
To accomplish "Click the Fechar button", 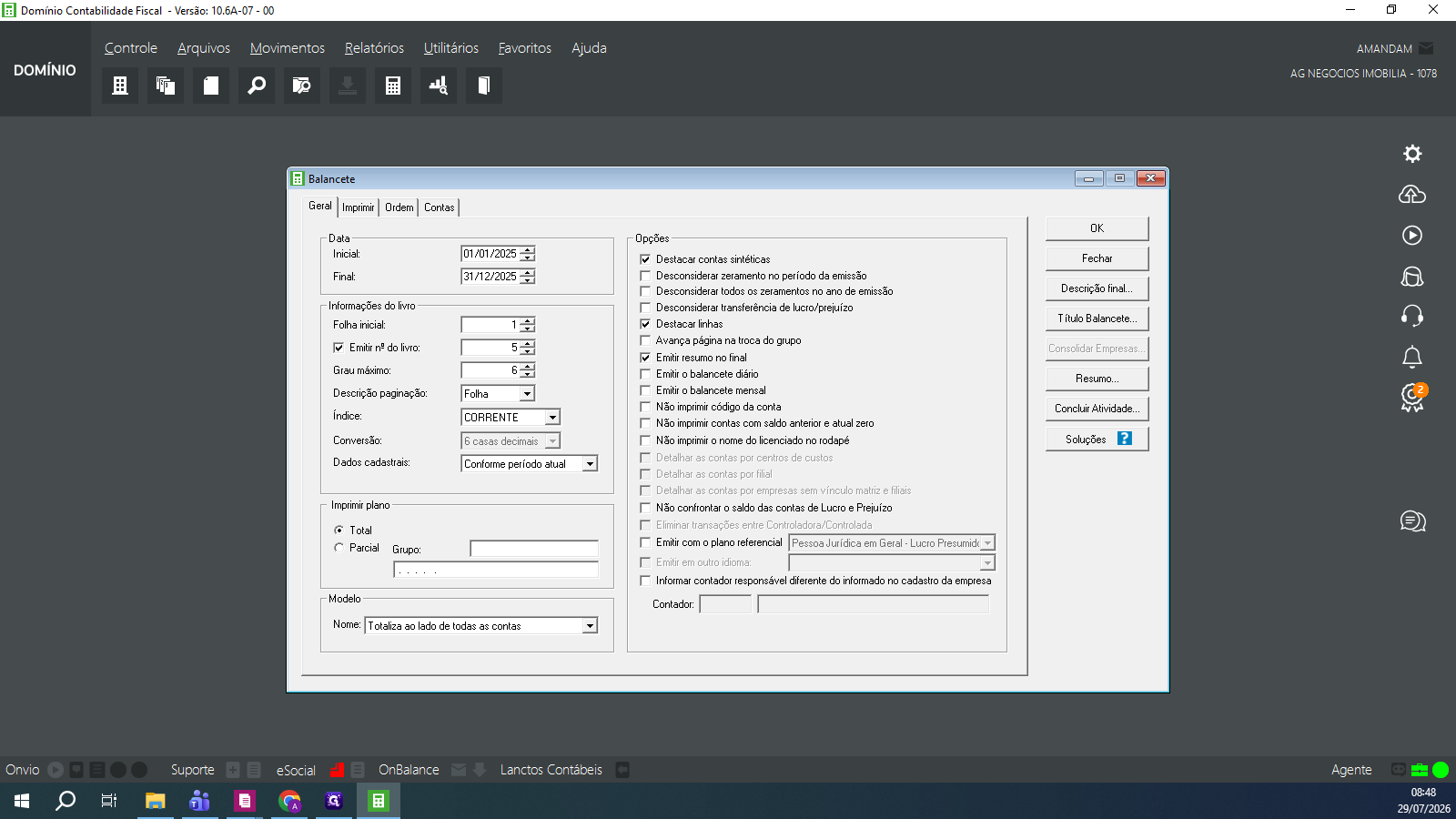I will (1097, 258).
